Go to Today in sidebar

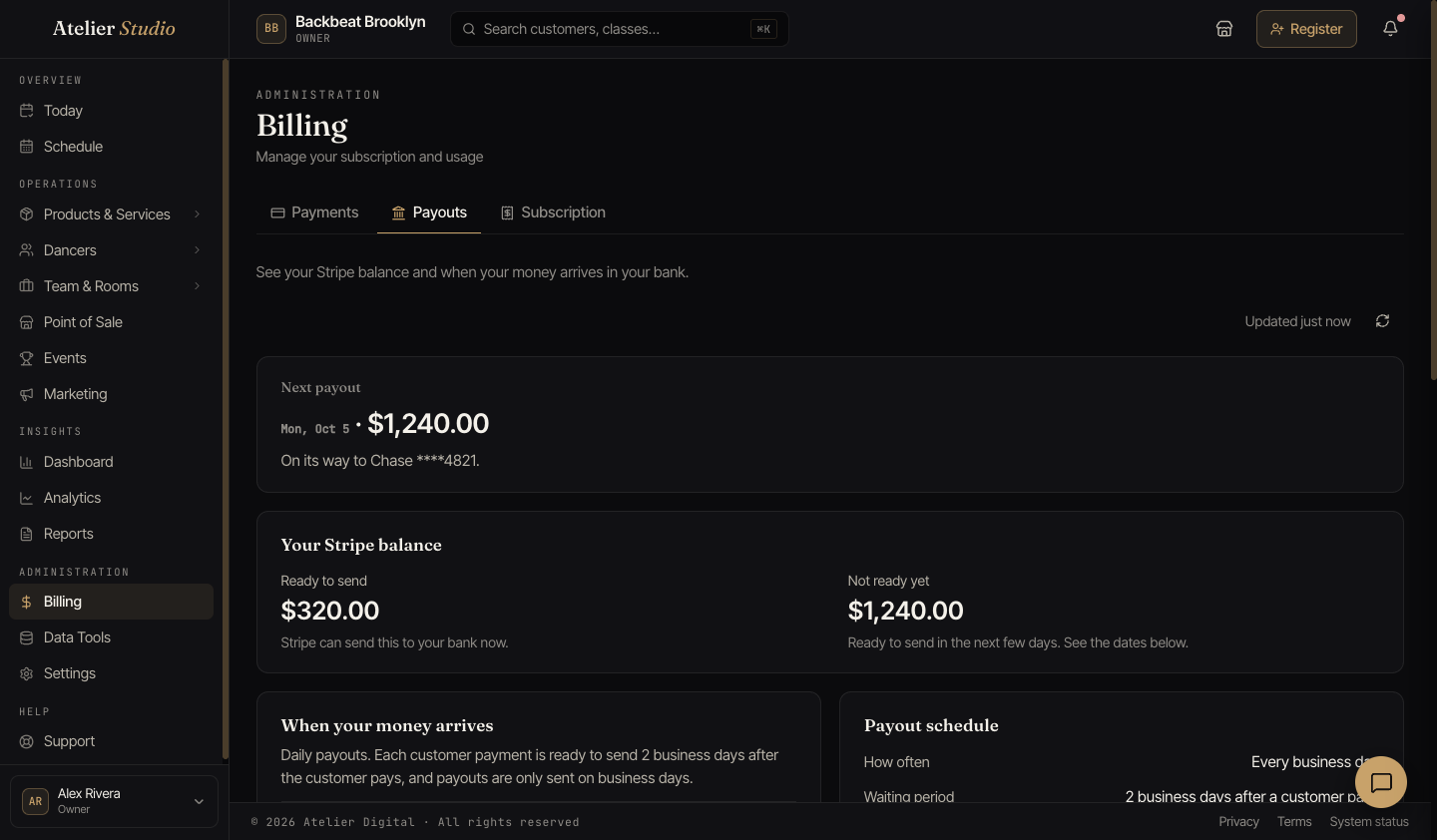coord(112,111)
